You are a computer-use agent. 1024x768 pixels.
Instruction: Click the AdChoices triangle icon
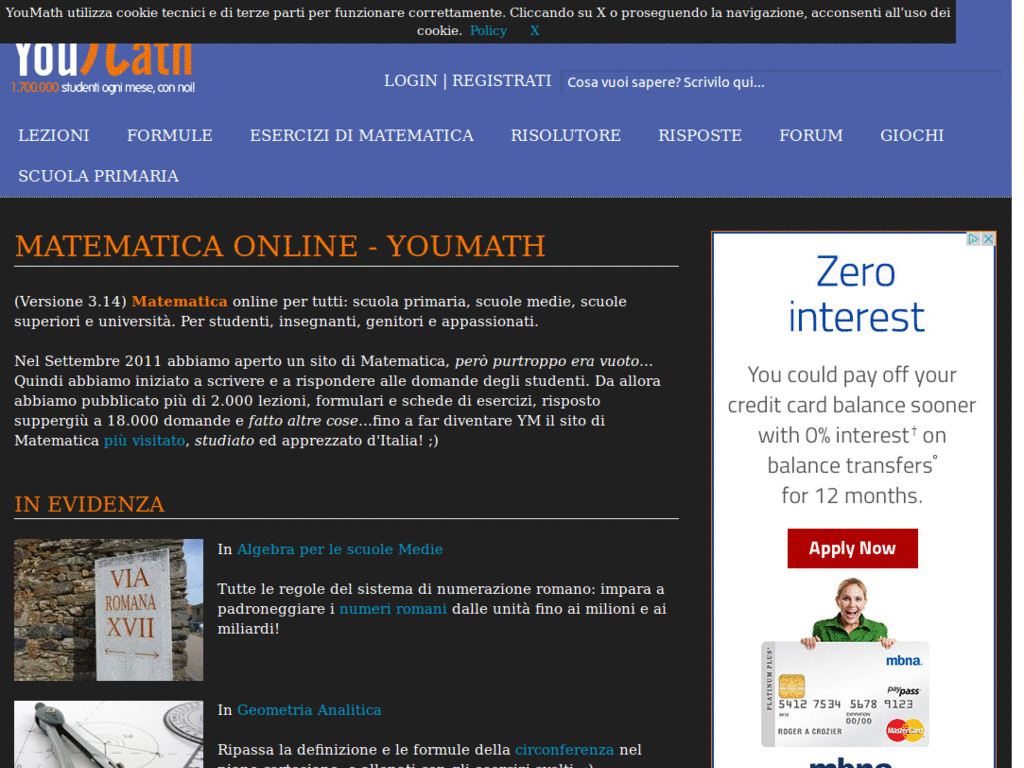(973, 239)
